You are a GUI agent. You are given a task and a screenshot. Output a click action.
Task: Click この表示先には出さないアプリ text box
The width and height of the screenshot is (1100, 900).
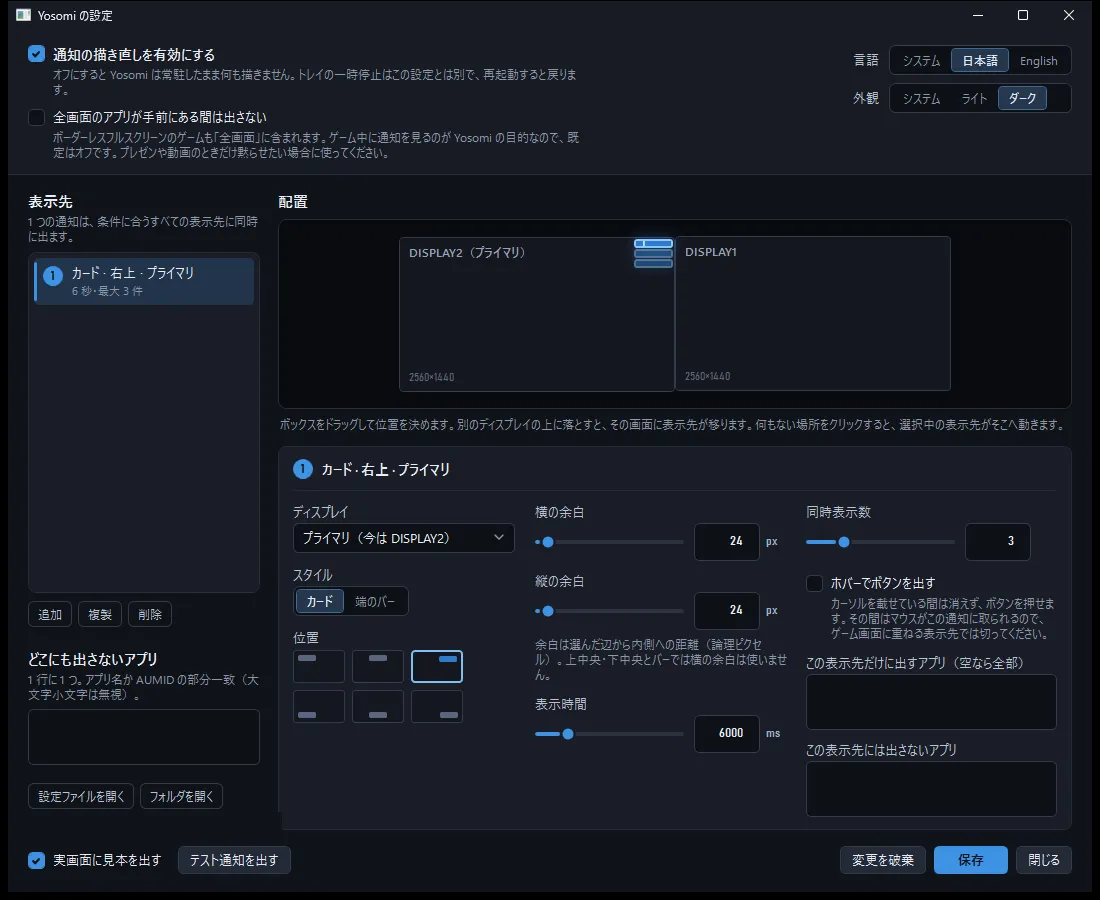931,788
